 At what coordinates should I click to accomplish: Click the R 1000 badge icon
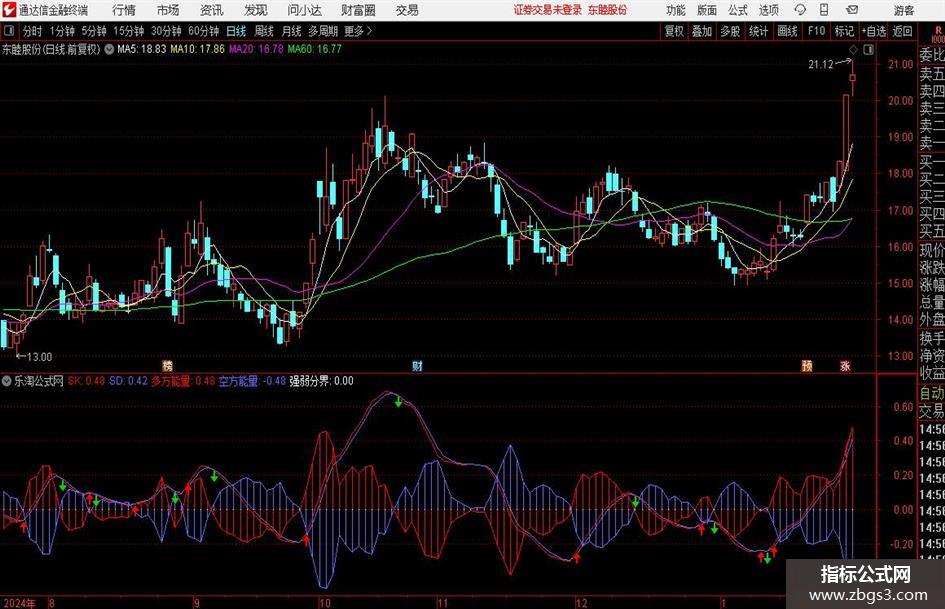(938, 34)
